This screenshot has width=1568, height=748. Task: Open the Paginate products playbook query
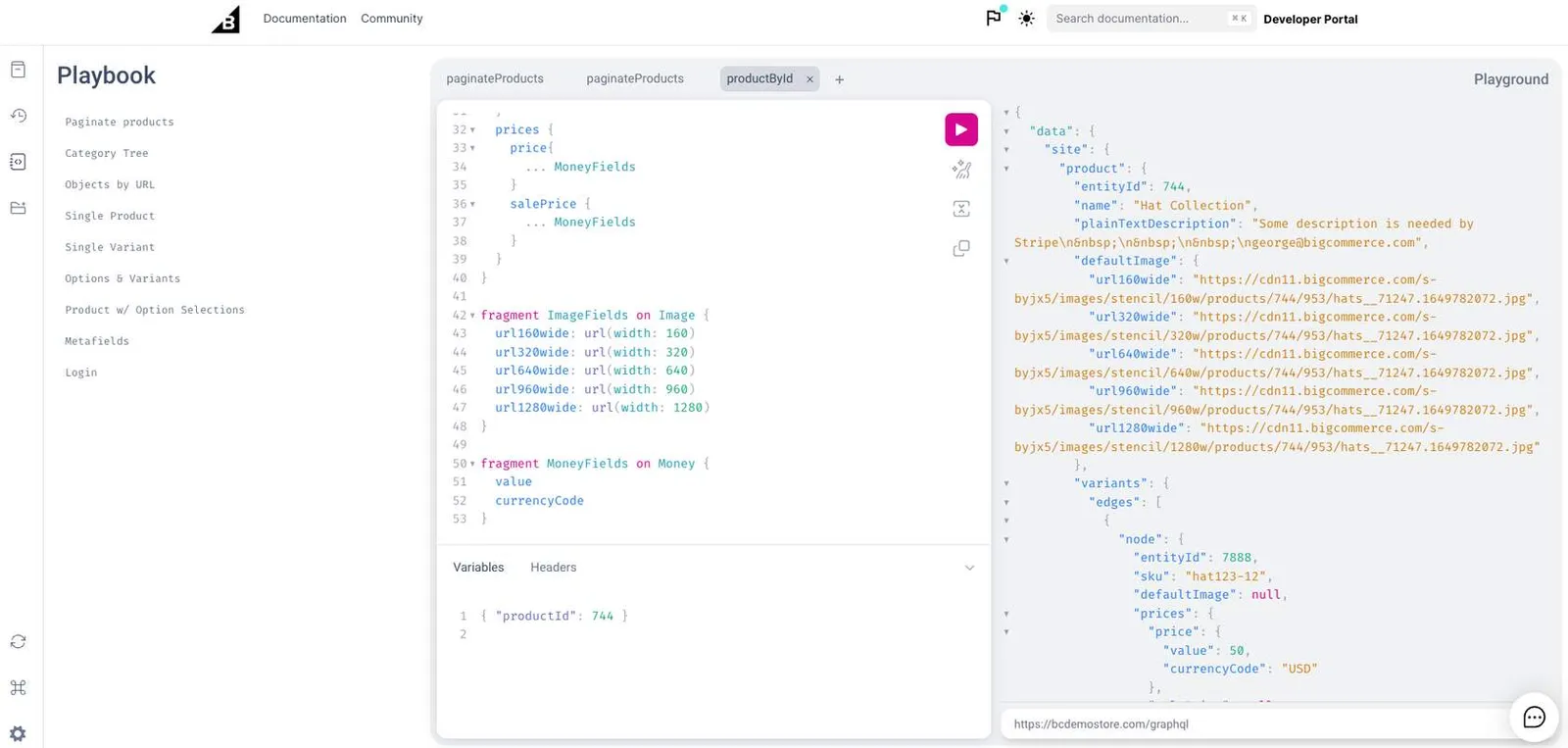pyautogui.click(x=120, y=123)
